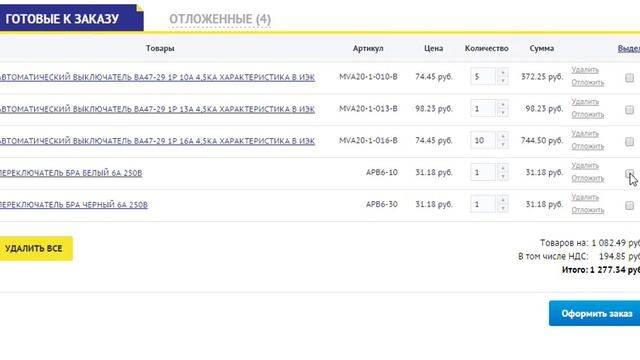Image resolution: width=640 pixels, height=360 pixels.
Task: Increase quantity for APB6-30 item
Action: [x=503, y=200]
